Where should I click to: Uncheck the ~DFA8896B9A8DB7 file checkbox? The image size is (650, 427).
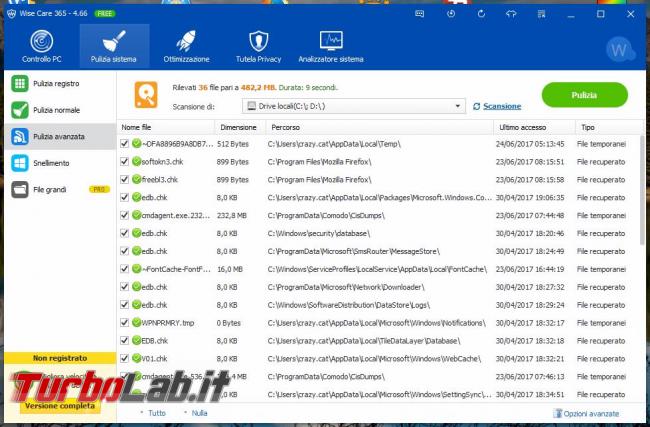124,143
